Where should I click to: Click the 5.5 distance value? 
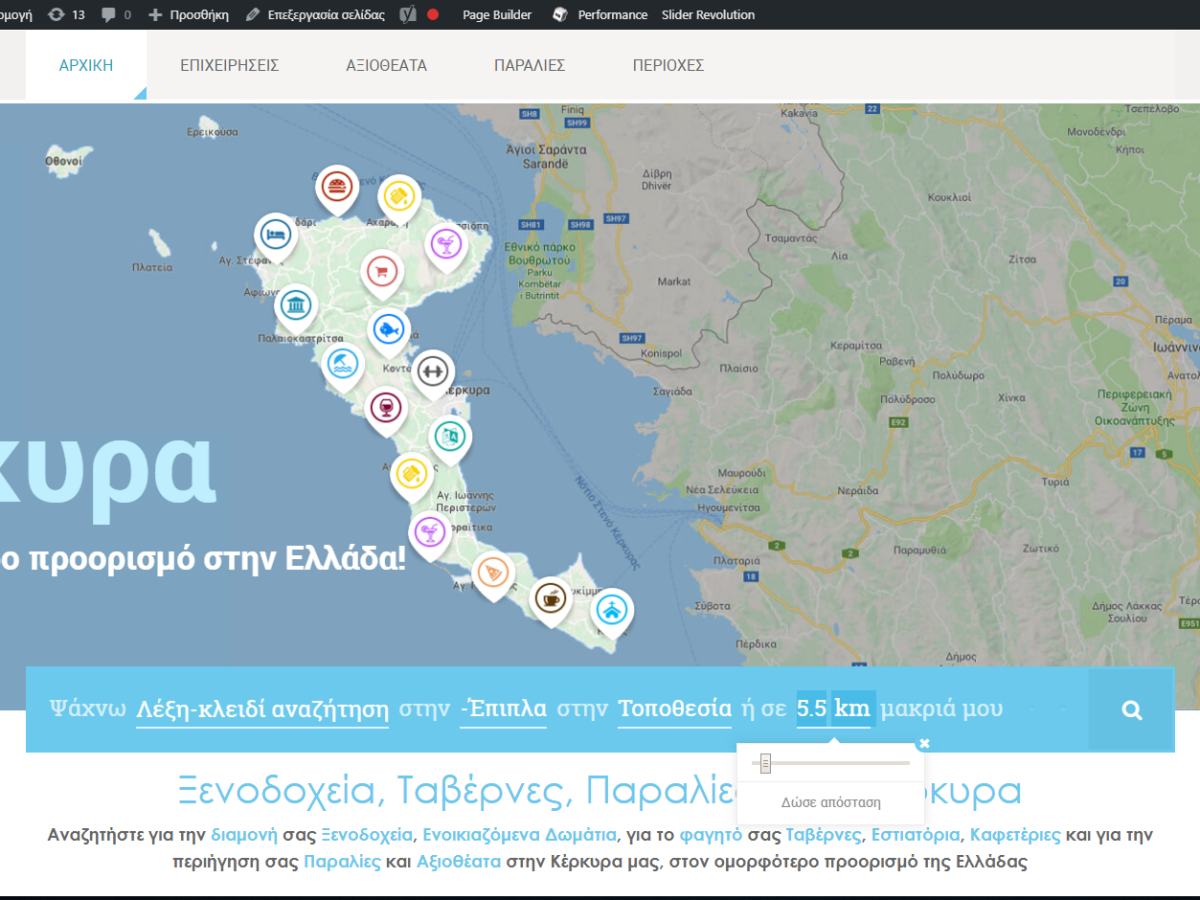tap(812, 709)
